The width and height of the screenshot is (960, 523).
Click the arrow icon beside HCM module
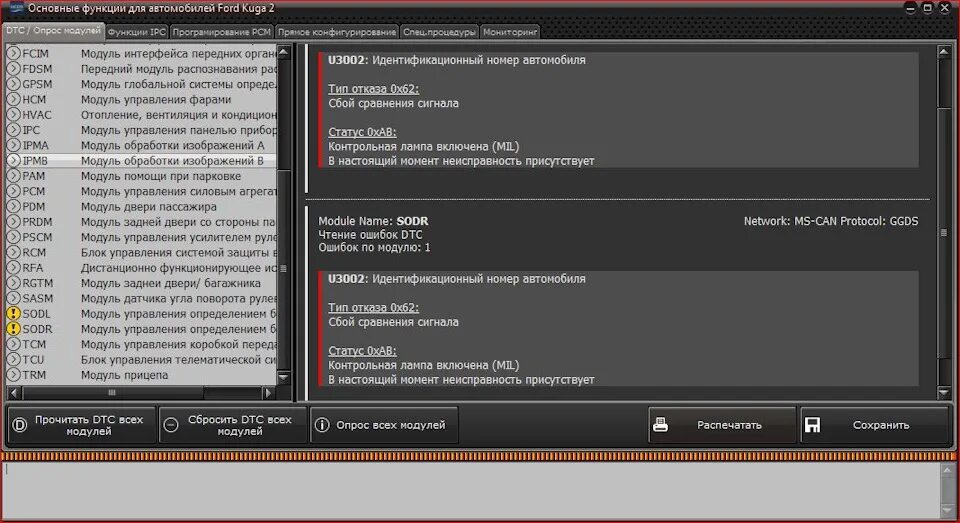[x=13, y=100]
